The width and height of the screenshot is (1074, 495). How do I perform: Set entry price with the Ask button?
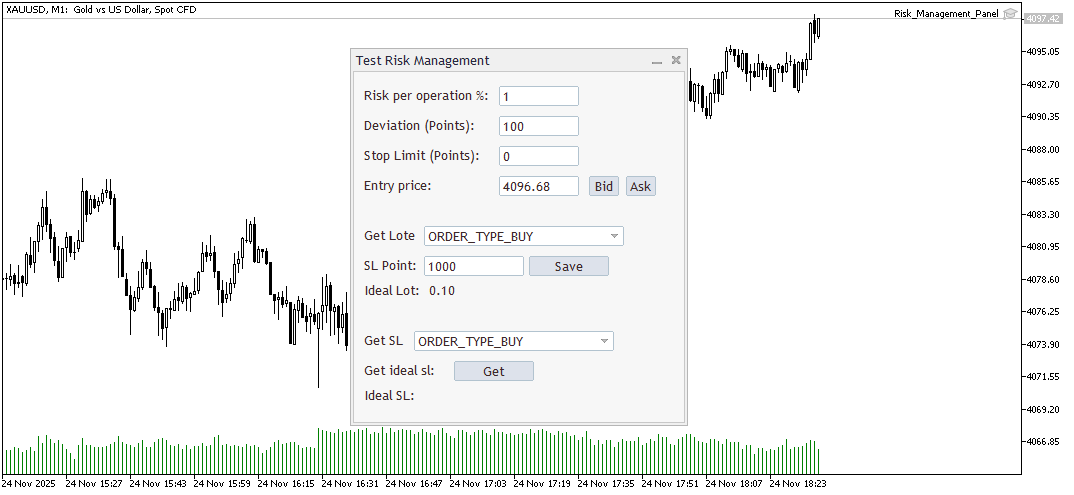[640, 186]
